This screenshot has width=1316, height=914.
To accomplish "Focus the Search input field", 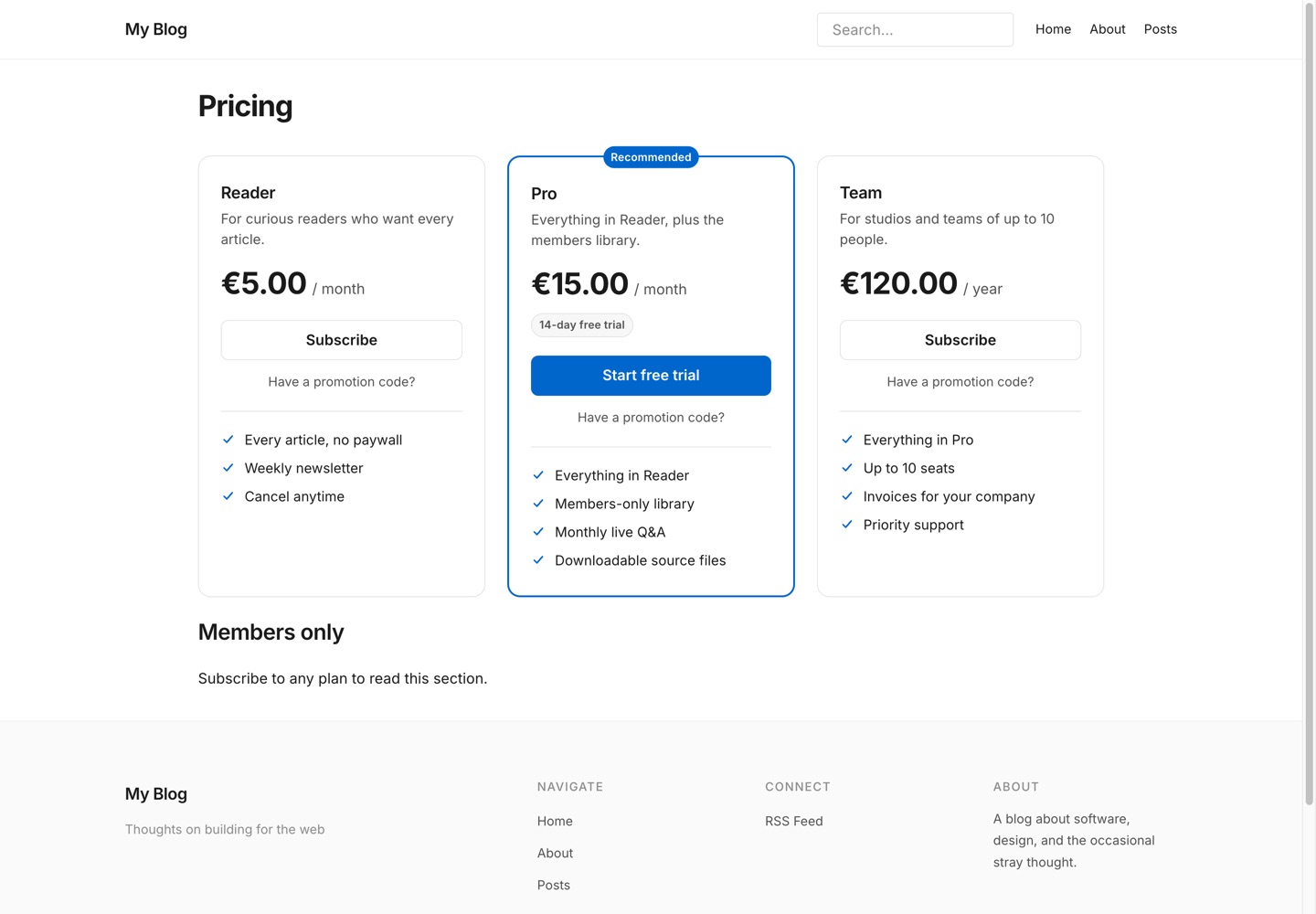I will [x=915, y=29].
